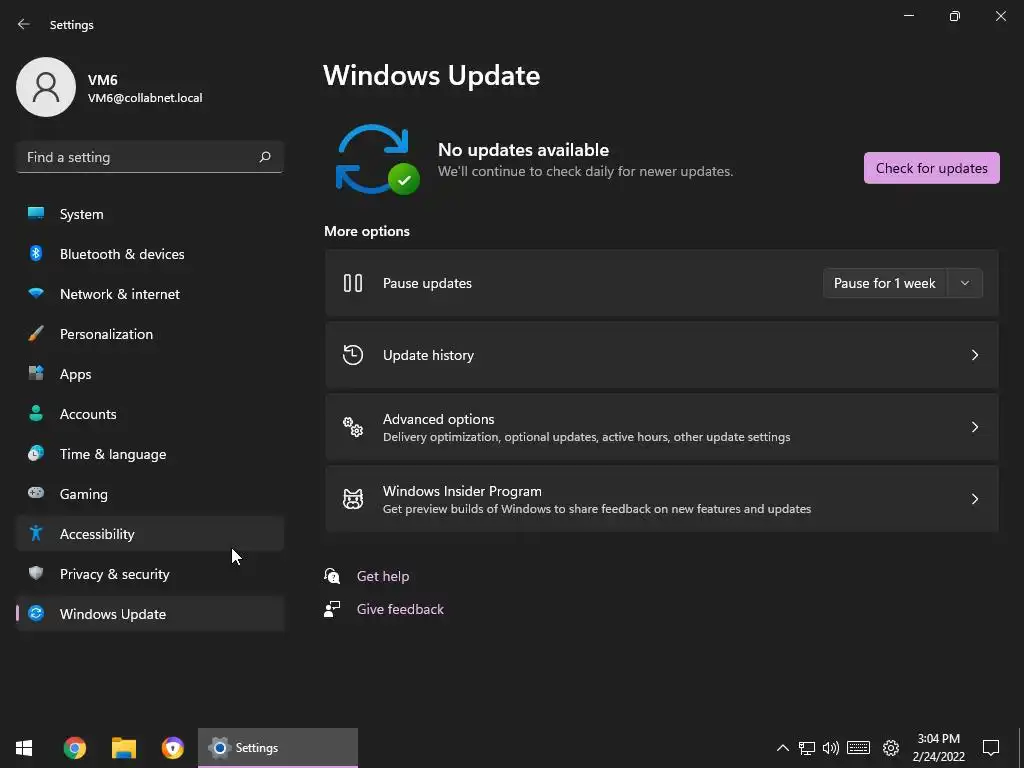This screenshot has width=1024, height=768.
Task: Select the System monitor icon
Action: click(x=36, y=213)
